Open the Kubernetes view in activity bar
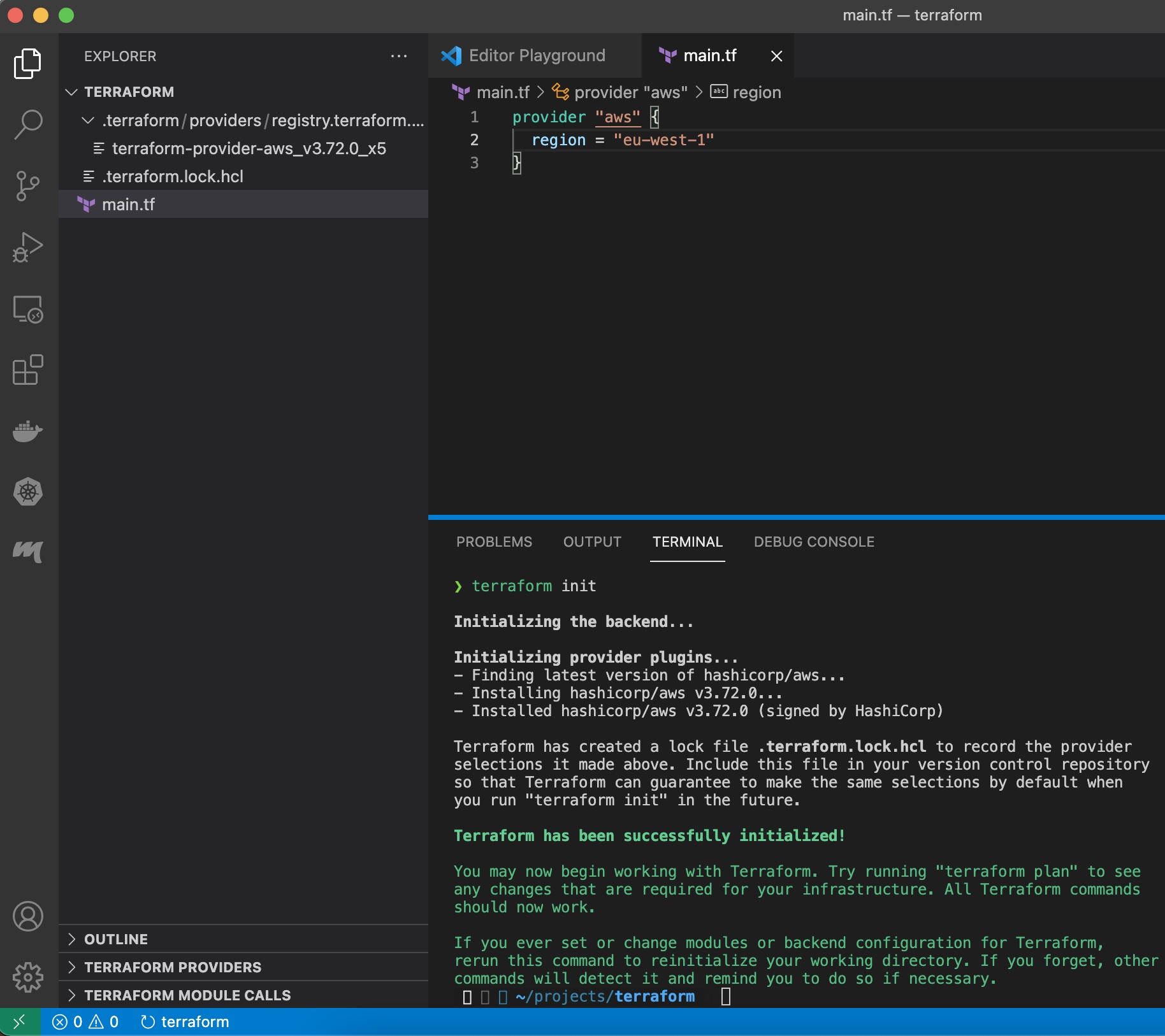This screenshot has width=1165, height=1036. 28,492
